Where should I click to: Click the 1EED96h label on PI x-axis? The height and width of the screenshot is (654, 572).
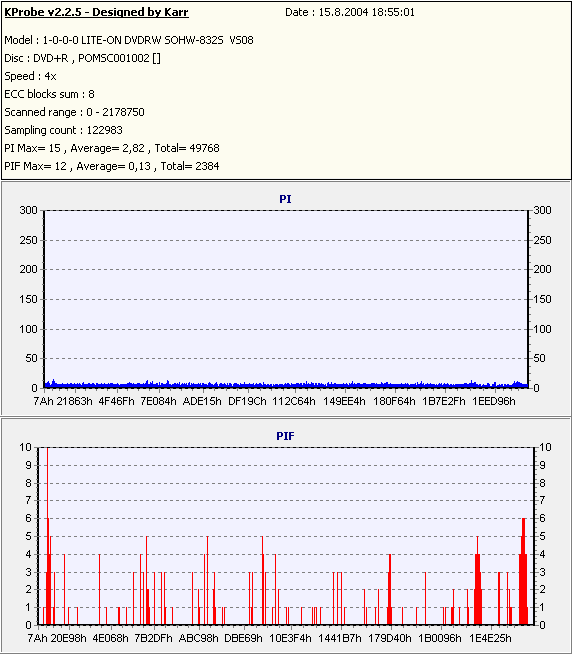[x=494, y=401]
